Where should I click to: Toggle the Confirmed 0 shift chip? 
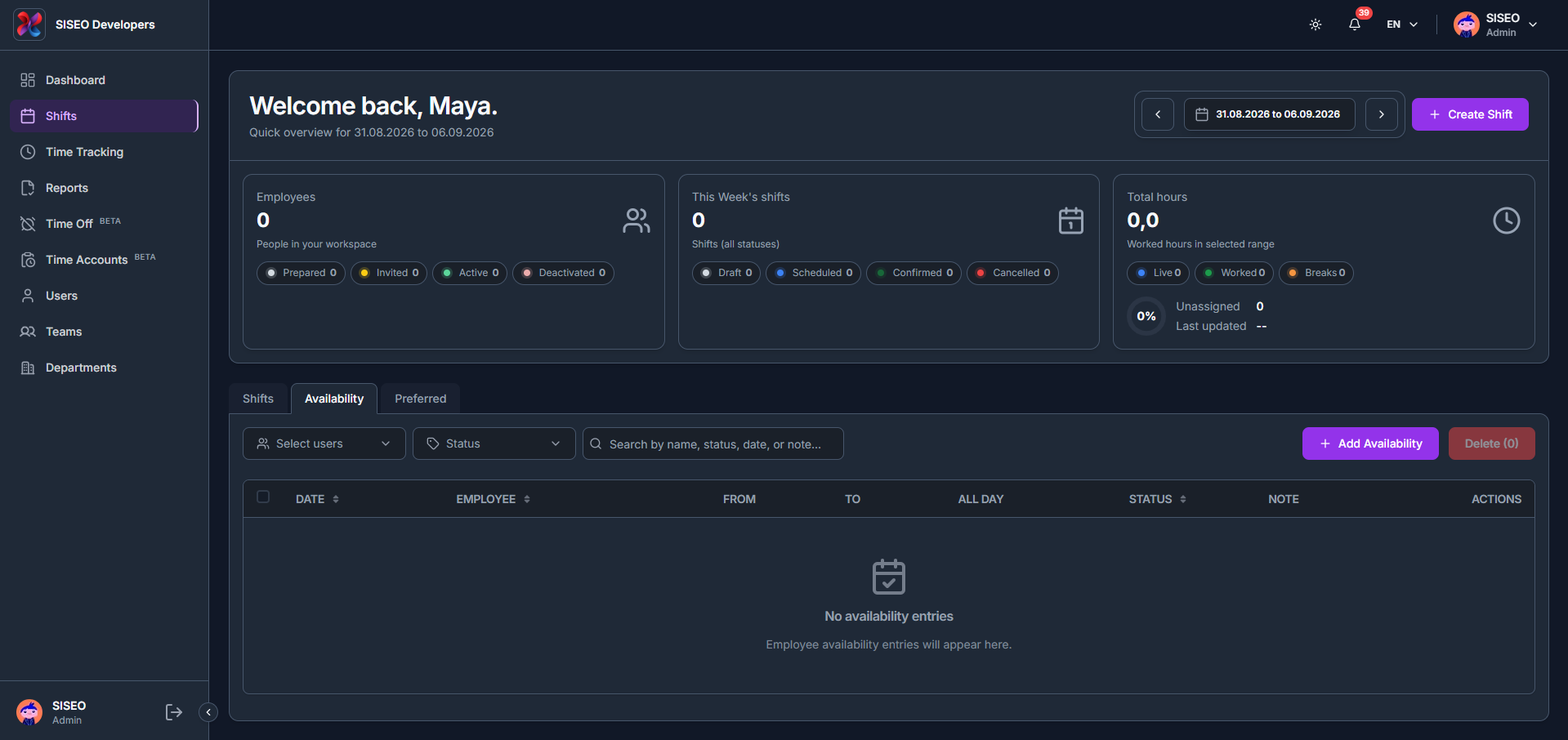[x=914, y=273]
